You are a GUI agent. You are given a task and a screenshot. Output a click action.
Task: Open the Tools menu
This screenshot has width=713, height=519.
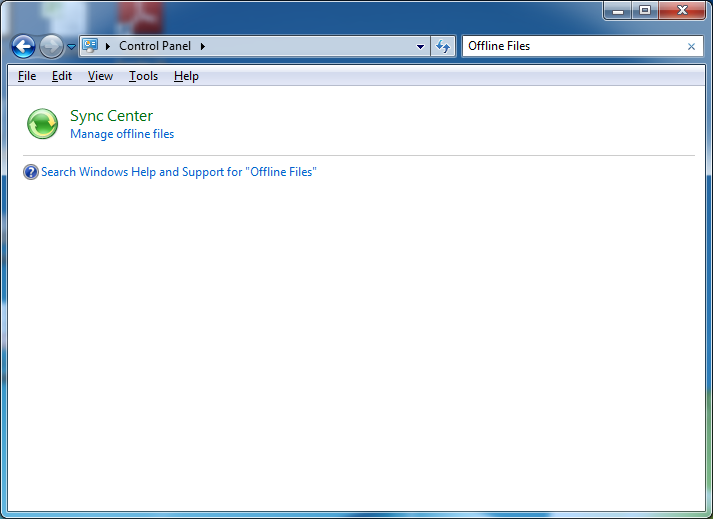click(143, 76)
